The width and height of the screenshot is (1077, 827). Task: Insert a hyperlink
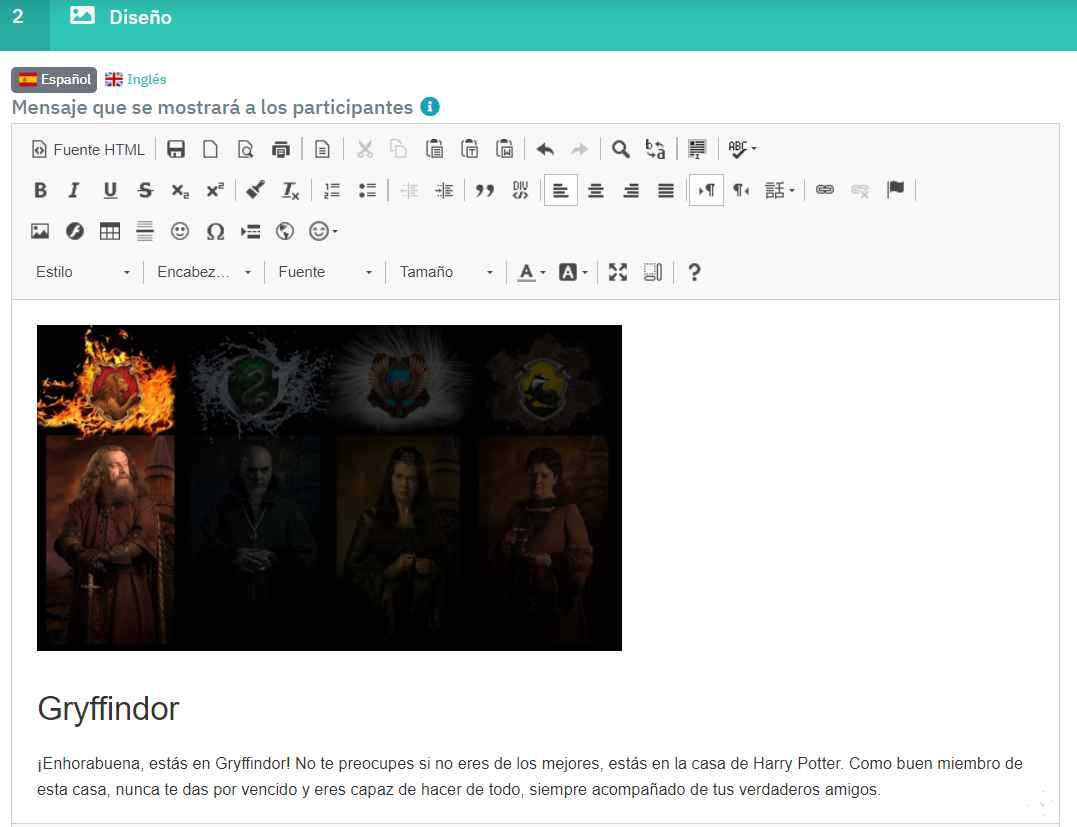pyautogui.click(x=825, y=190)
